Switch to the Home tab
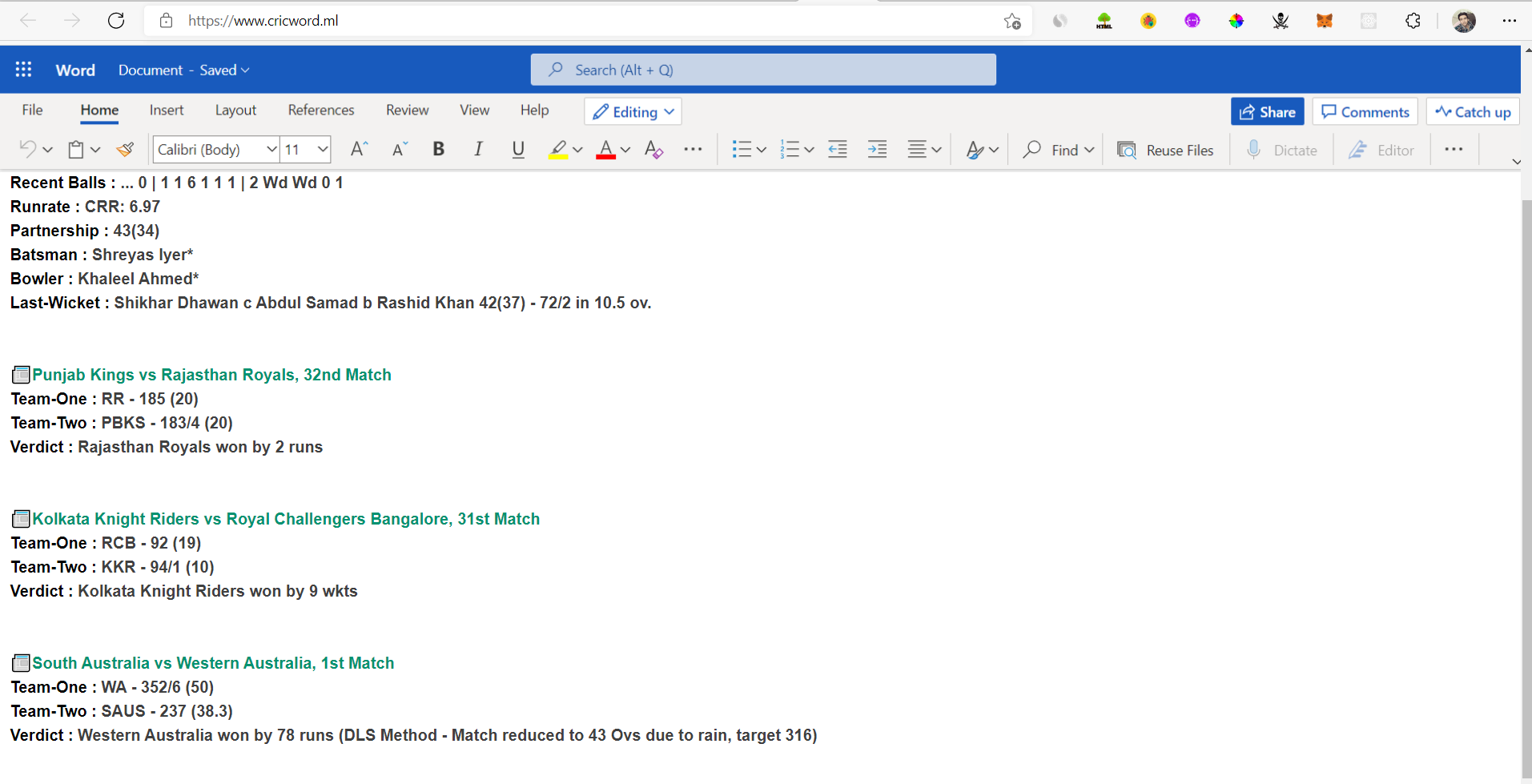This screenshot has height=784, width=1532. 99,111
